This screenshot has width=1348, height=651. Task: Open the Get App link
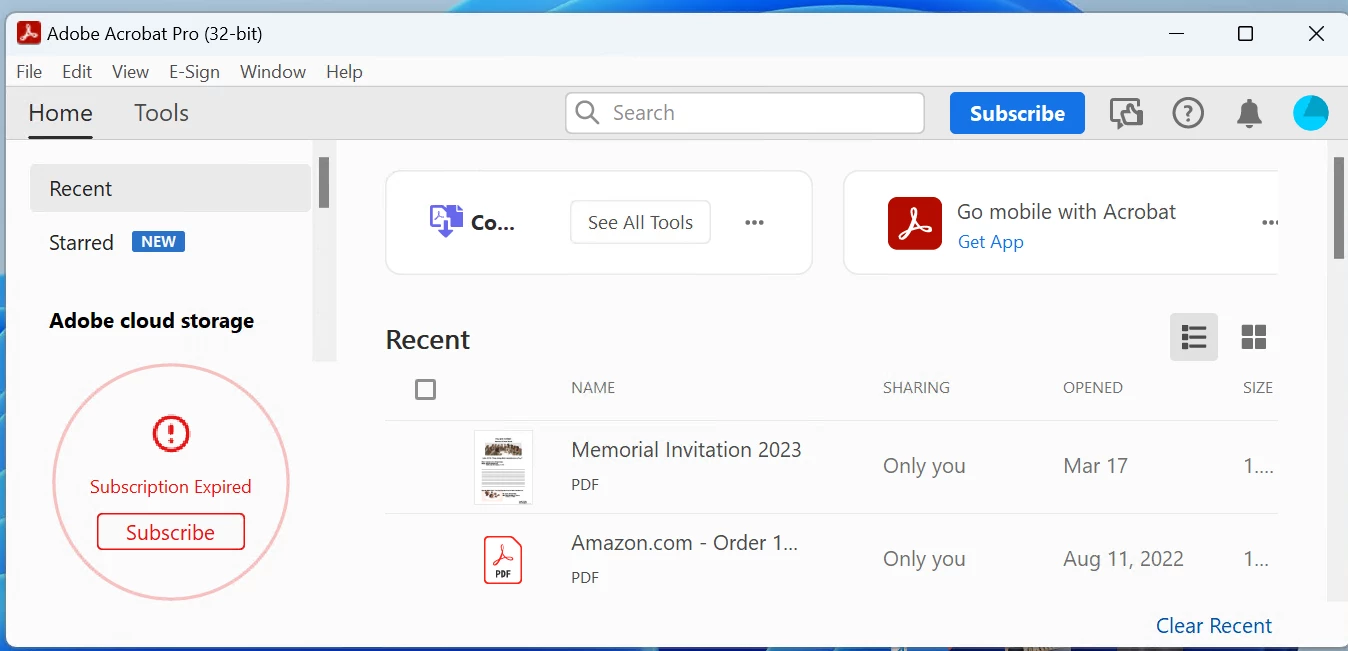point(990,242)
